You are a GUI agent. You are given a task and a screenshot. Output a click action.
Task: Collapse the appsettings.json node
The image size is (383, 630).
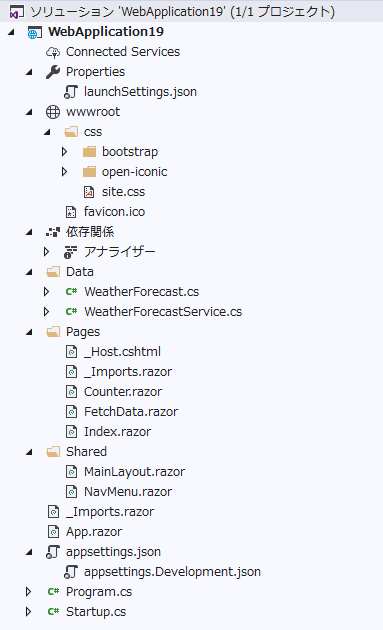point(29,552)
